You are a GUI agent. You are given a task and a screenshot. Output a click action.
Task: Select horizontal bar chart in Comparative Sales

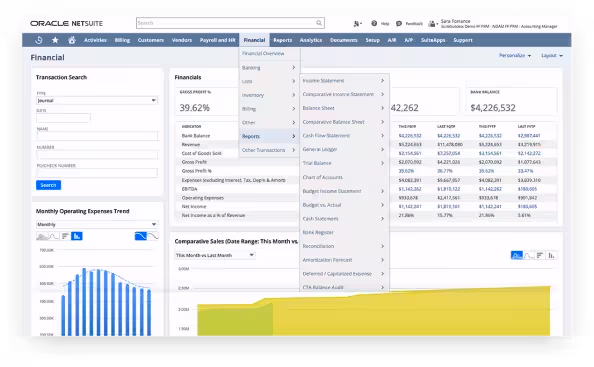click(x=540, y=256)
